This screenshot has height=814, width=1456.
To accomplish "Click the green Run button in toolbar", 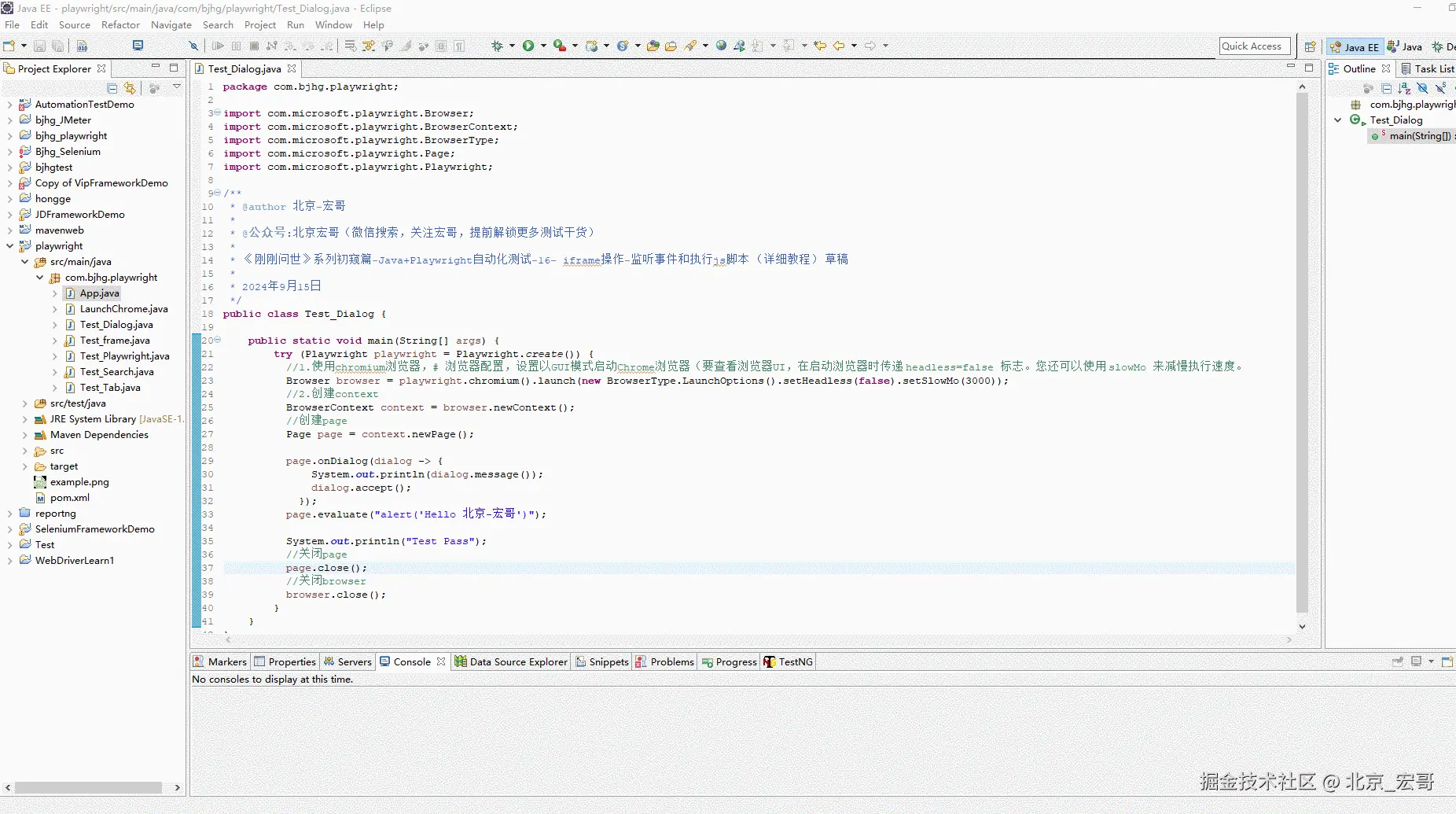I will pos(528,46).
